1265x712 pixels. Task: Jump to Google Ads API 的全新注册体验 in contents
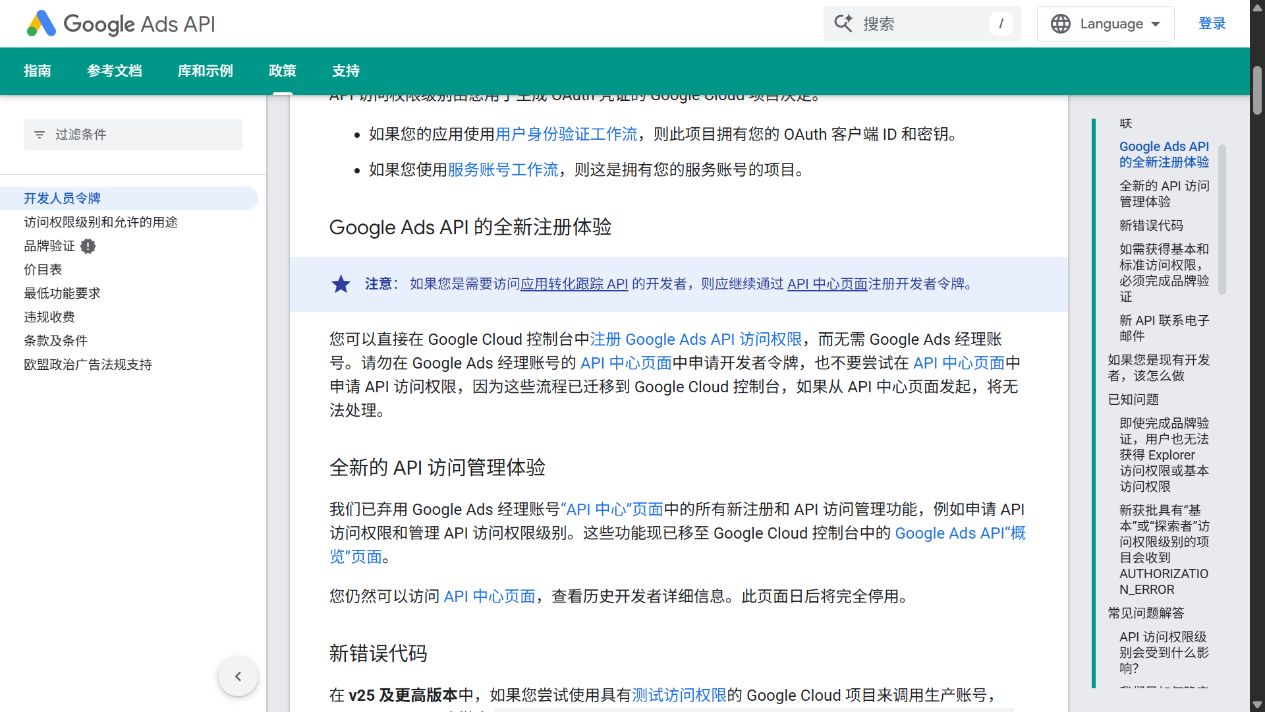click(1164, 154)
